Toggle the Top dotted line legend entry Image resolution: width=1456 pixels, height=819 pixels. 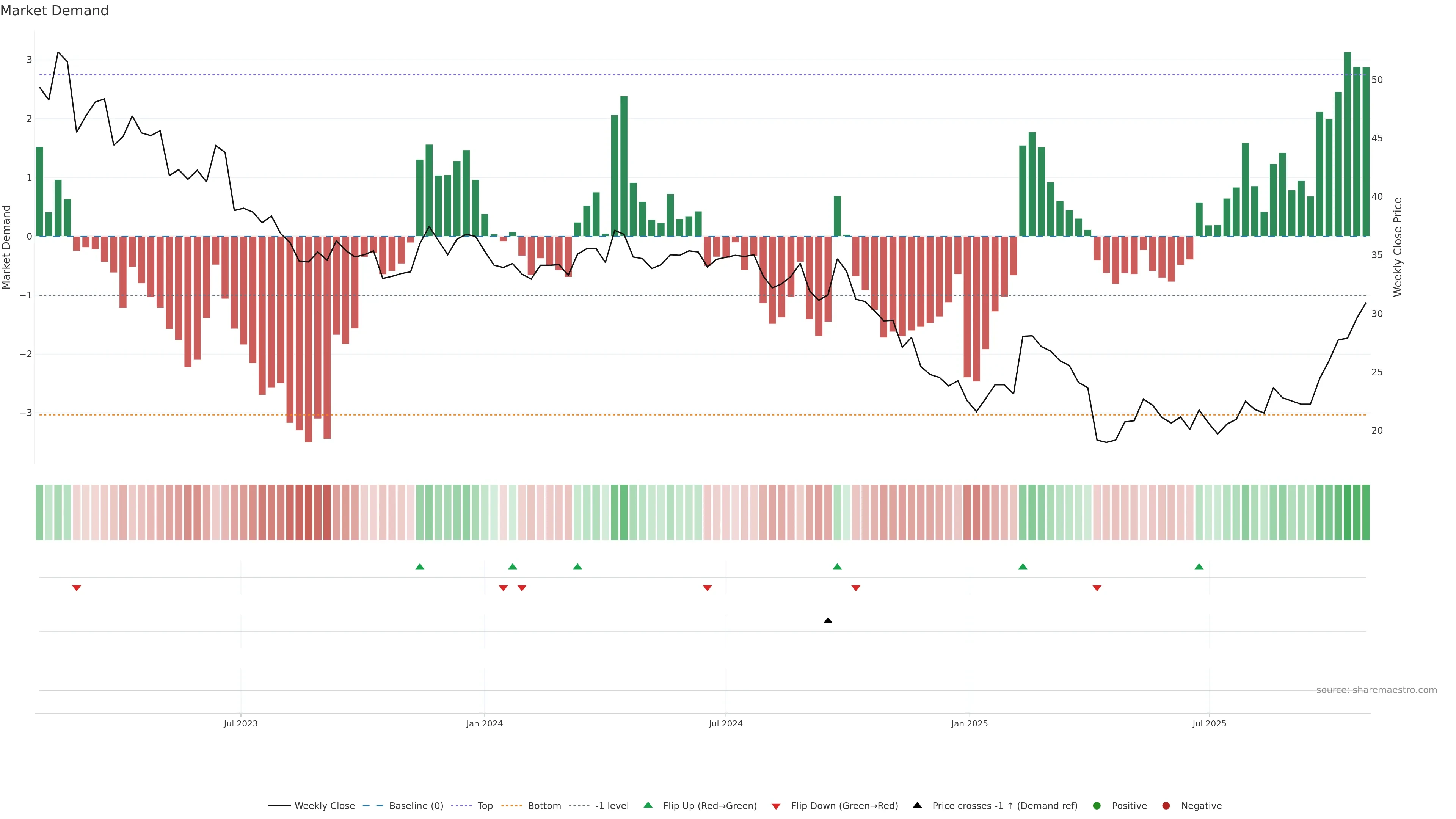[485, 806]
